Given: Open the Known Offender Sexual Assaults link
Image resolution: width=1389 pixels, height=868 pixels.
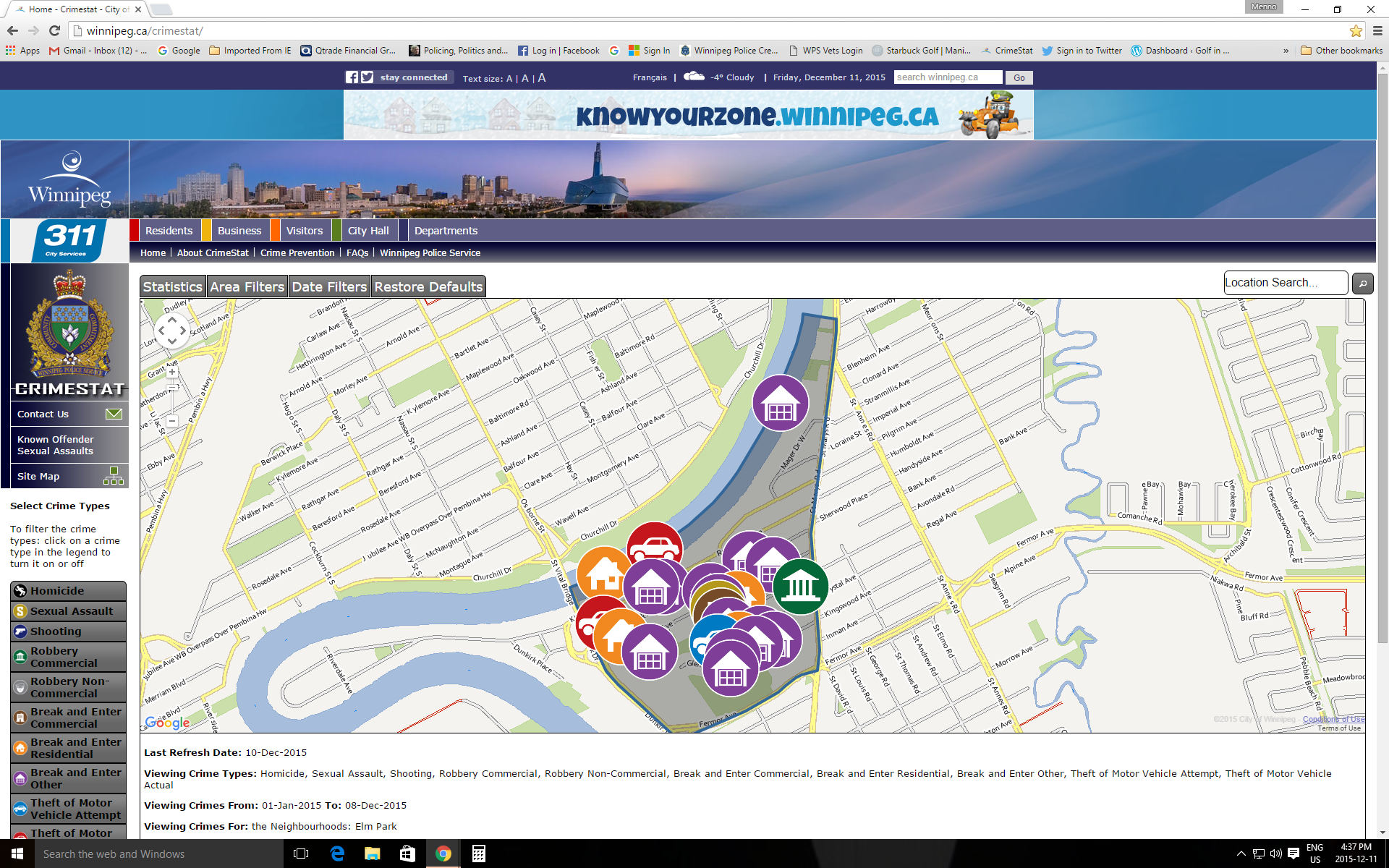Looking at the screenshot, I should (x=56, y=445).
